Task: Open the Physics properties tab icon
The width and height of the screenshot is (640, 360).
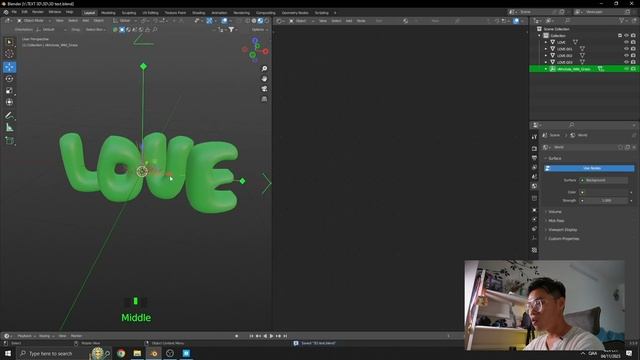Action: 534,220
